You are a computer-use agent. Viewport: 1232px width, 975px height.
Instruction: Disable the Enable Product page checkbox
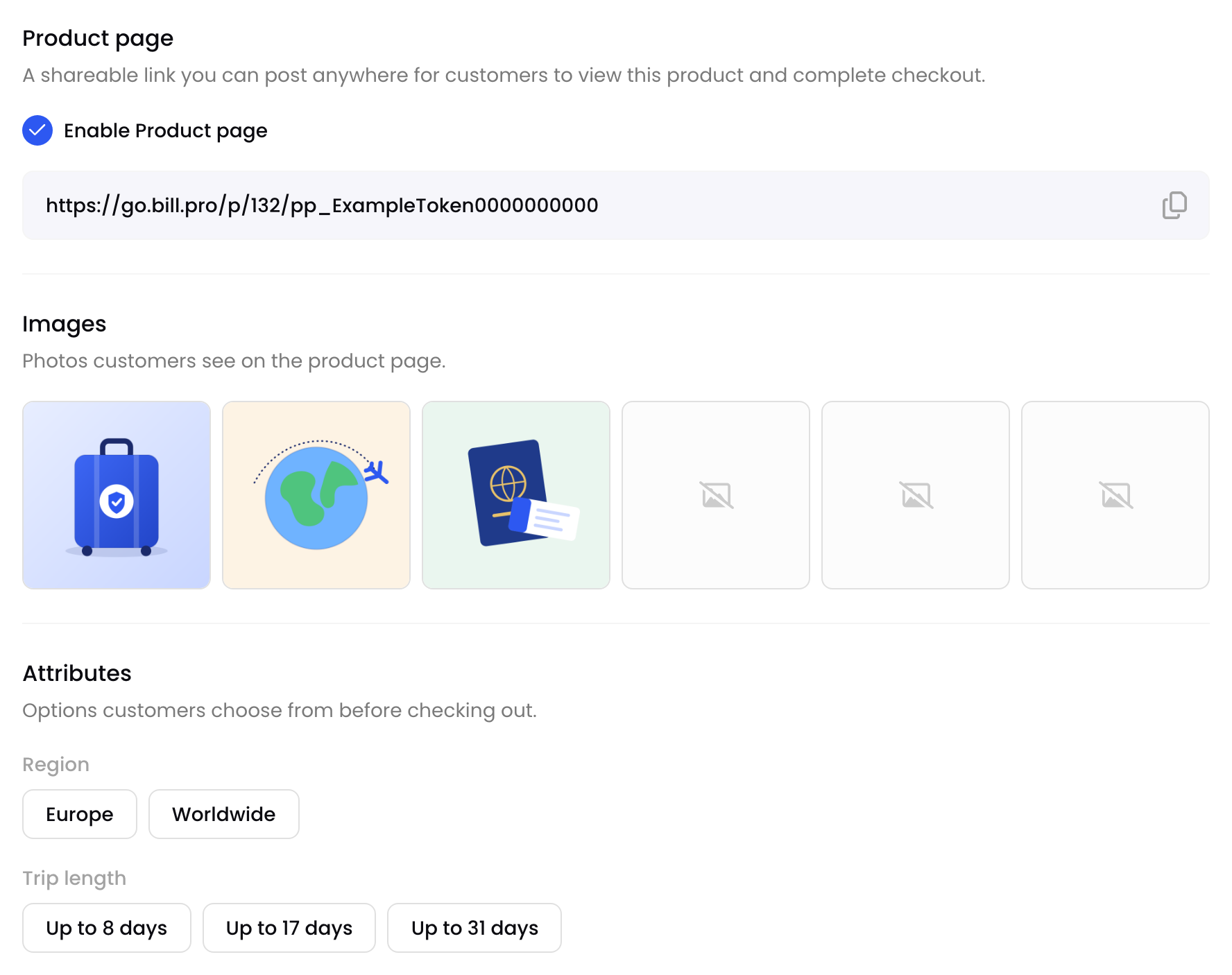[37, 130]
